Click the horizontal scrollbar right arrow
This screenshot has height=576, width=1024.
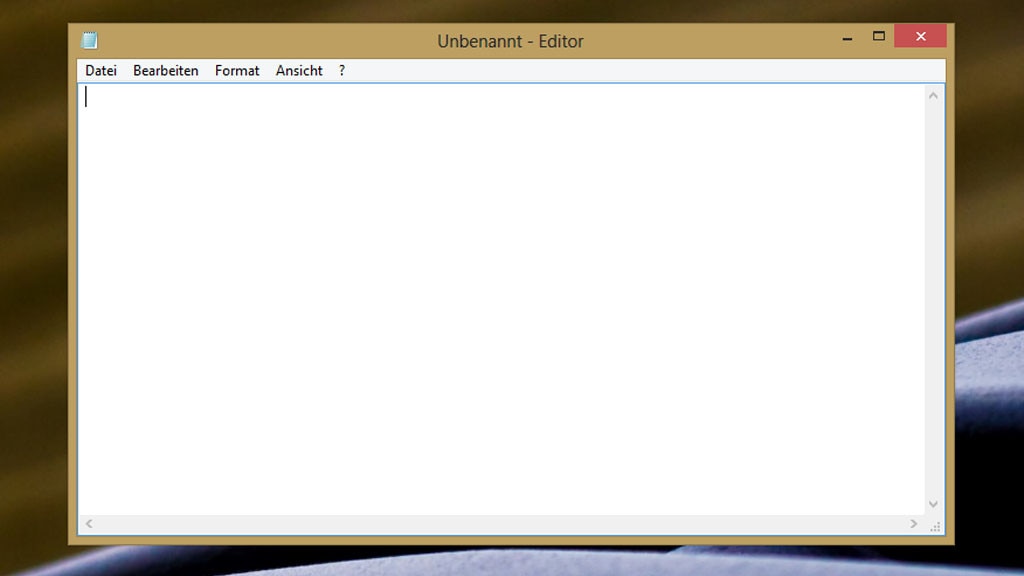[912, 523]
